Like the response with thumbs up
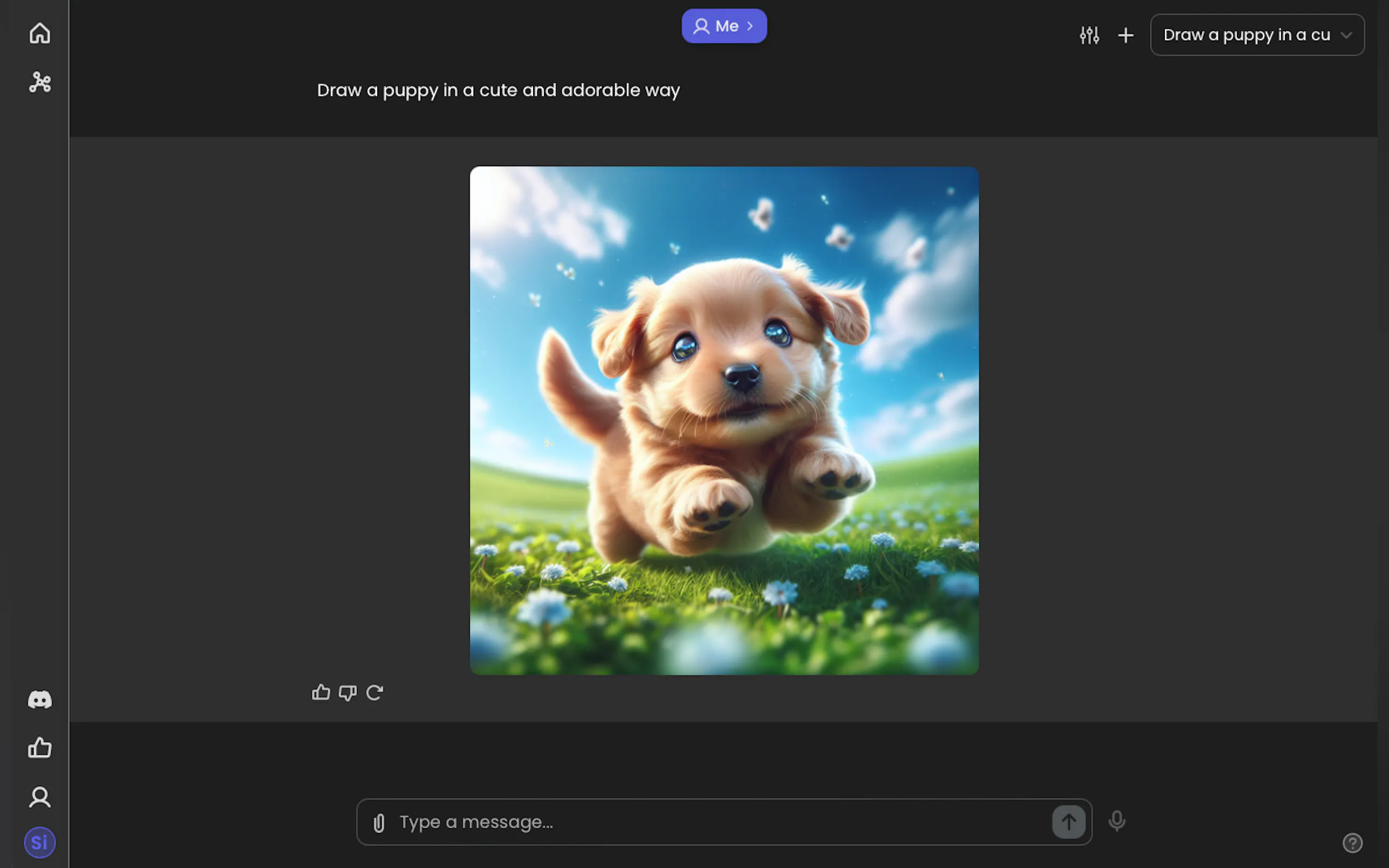Screen dimensions: 1389x868 [321, 693]
